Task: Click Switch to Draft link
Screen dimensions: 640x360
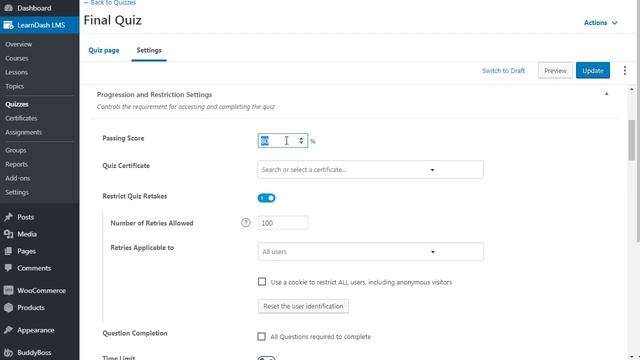Action: [x=503, y=71]
